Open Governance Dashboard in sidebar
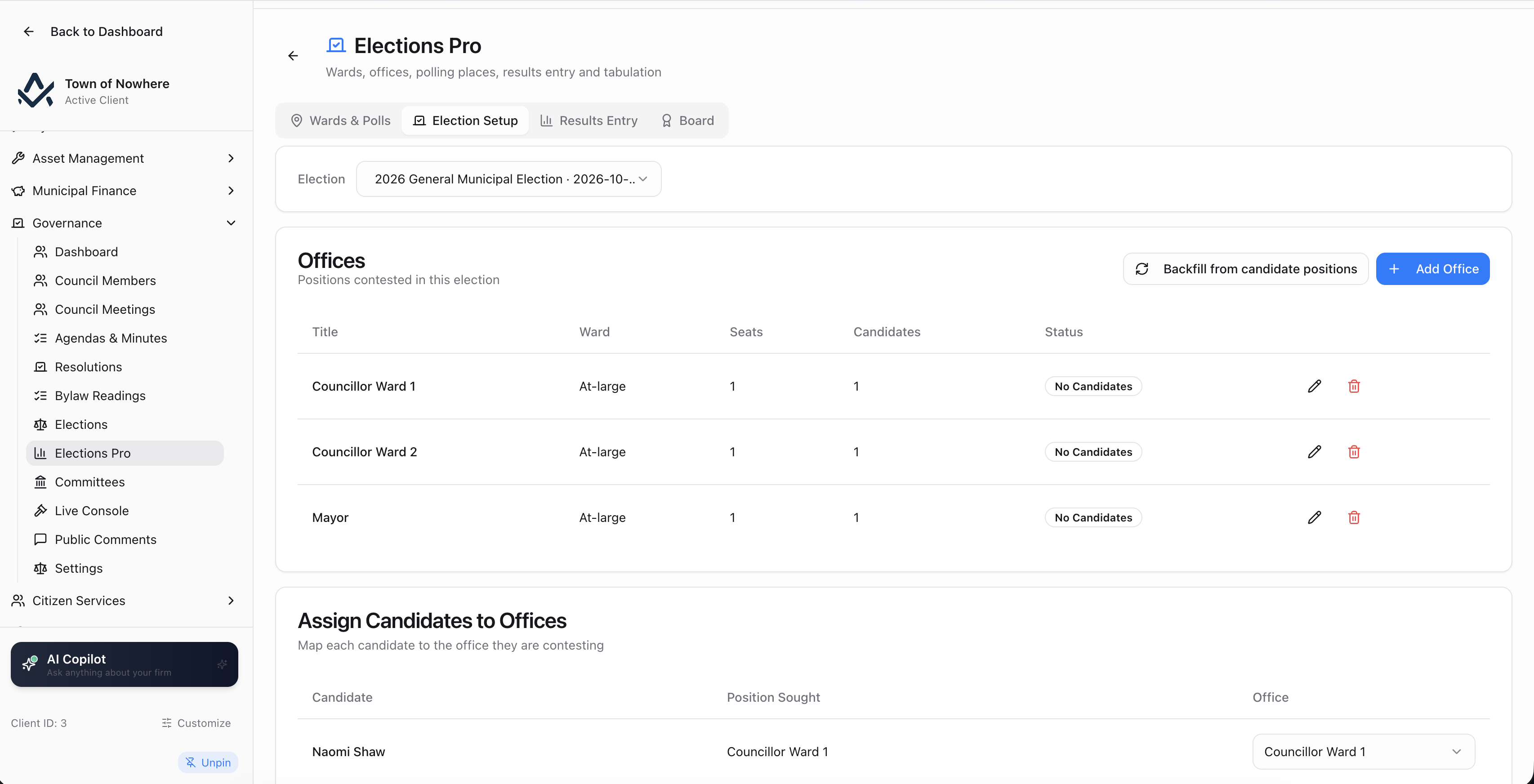The image size is (1534, 784). coord(125,252)
